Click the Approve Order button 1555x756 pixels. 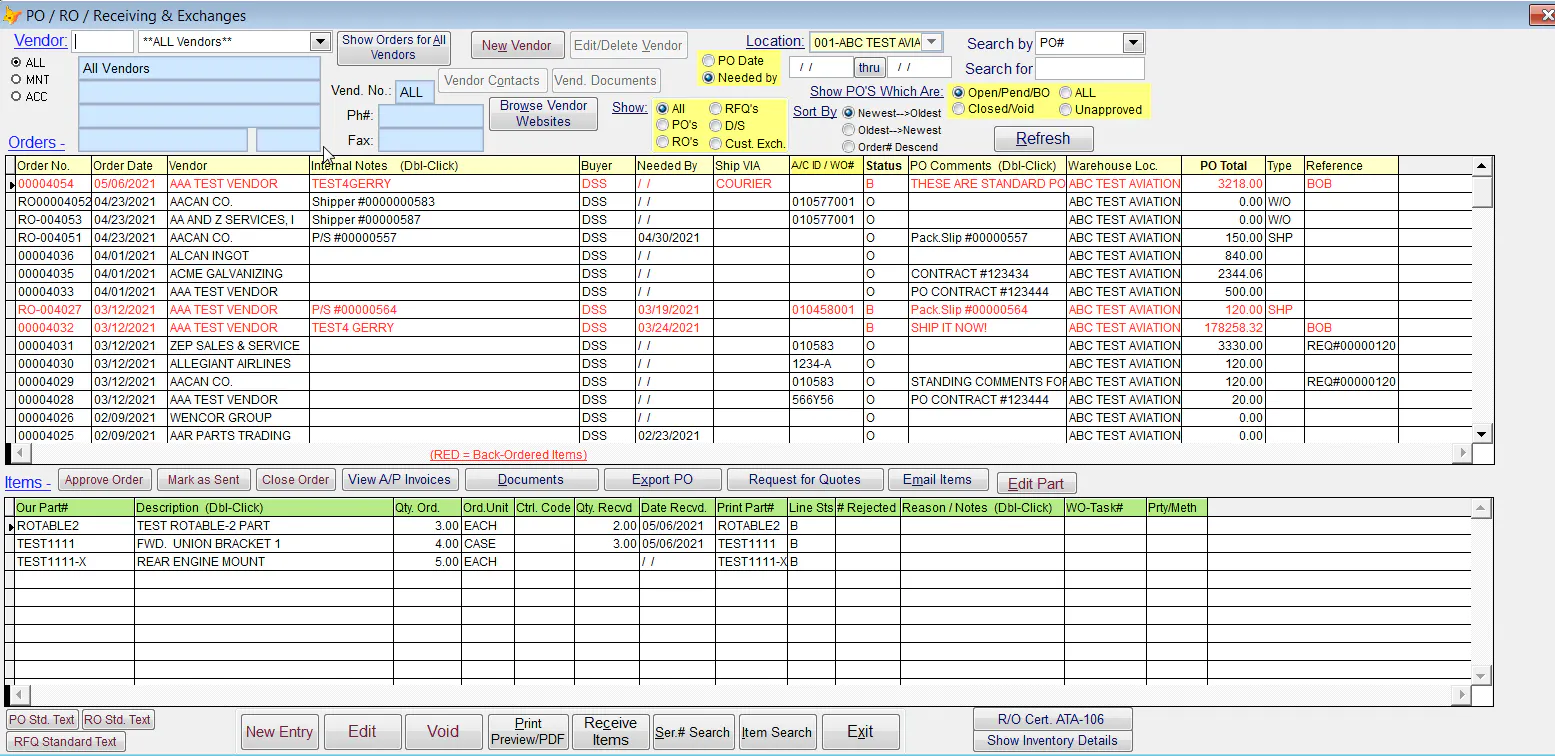click(x=105, y=480)
